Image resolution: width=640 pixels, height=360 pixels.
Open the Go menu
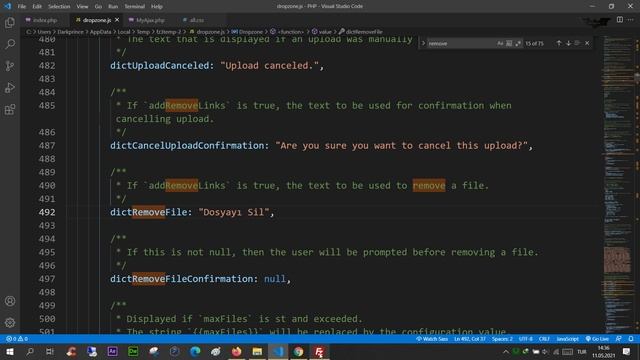98,7
